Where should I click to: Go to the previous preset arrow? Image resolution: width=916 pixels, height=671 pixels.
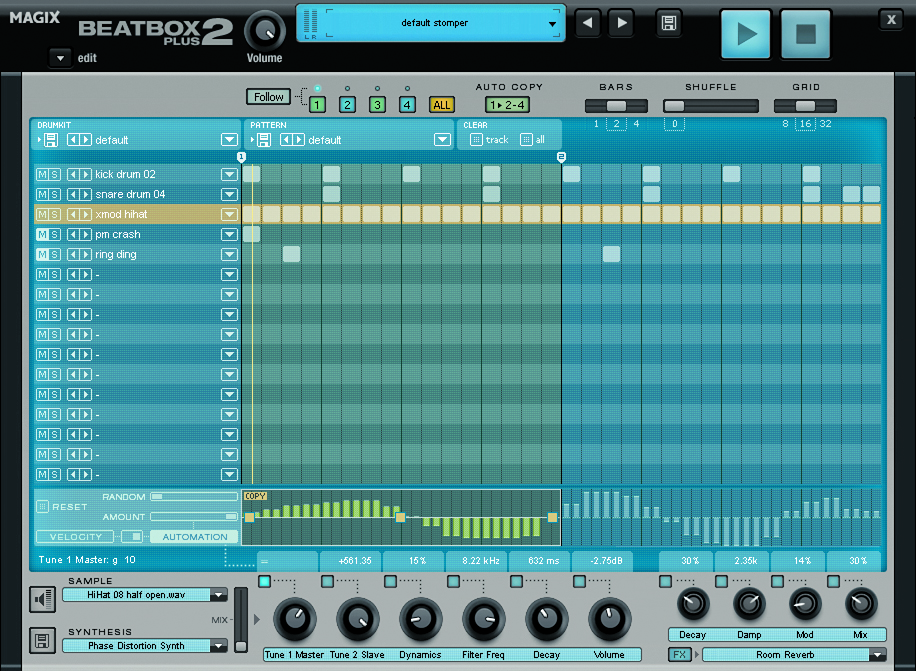(x=589, y=23)
